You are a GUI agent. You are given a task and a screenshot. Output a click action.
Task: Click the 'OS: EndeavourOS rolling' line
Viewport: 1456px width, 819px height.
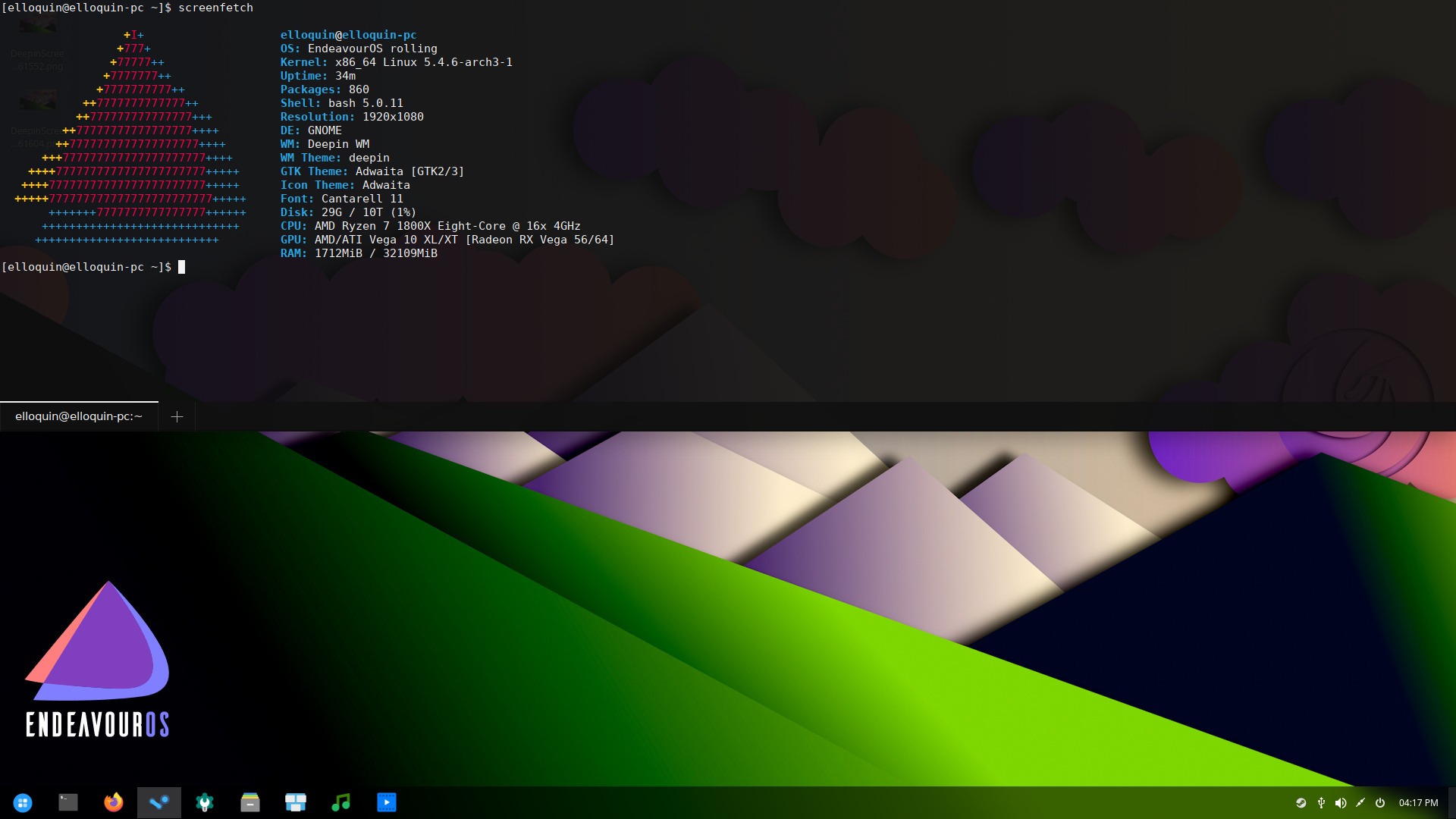pos(359,49)
